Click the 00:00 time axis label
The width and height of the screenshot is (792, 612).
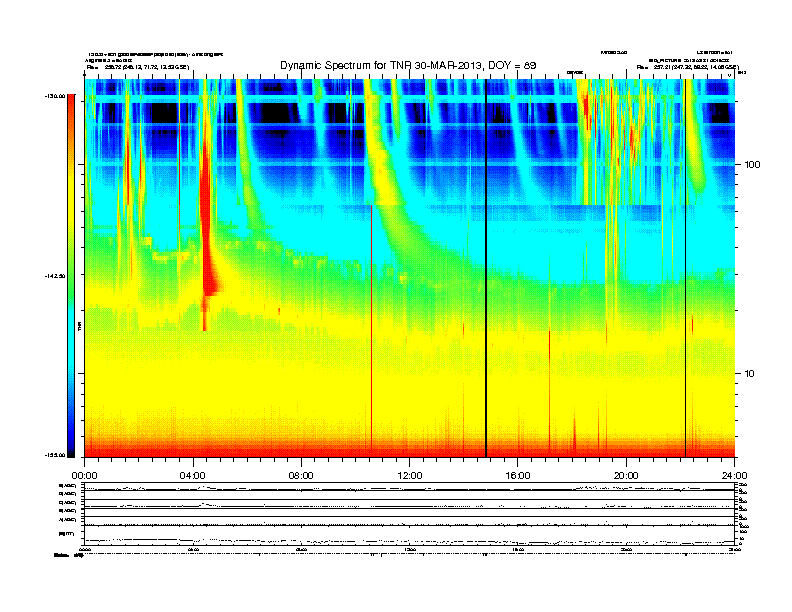click(x=84, y=476)
